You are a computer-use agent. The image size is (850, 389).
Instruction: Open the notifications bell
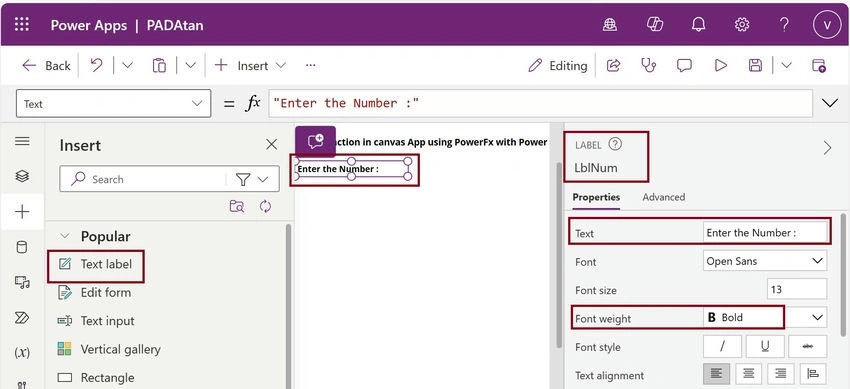(698, 24)
